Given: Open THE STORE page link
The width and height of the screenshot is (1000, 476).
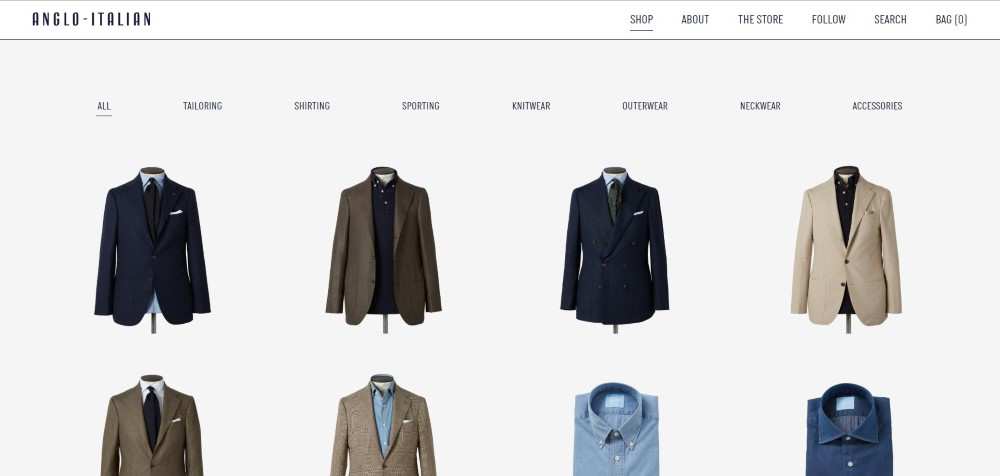Looking at the screenshot, I should pyautogui.click(x=760, y=19).
